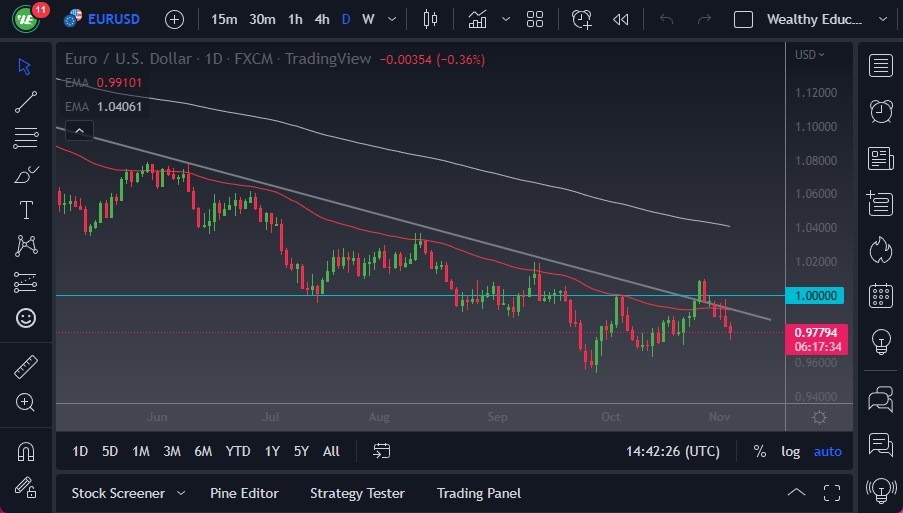Open the text annotation tool
Screen dimensions: 903x513
click(26, 210)
